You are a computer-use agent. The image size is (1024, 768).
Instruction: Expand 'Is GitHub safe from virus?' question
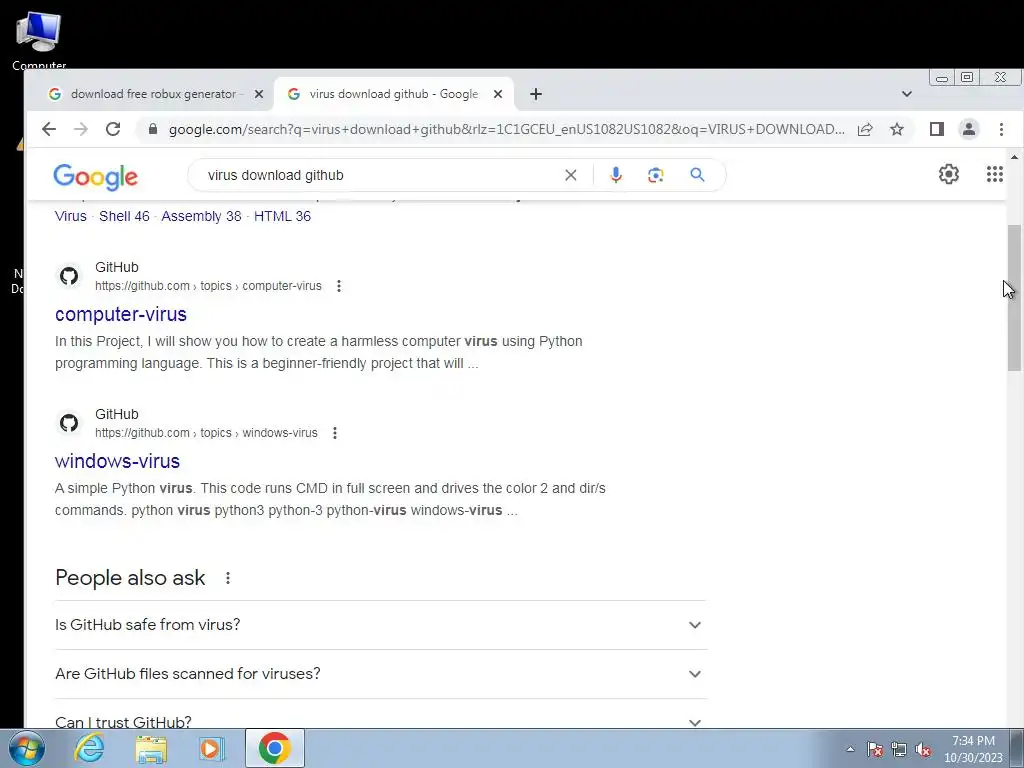click(x=381, y=625)
